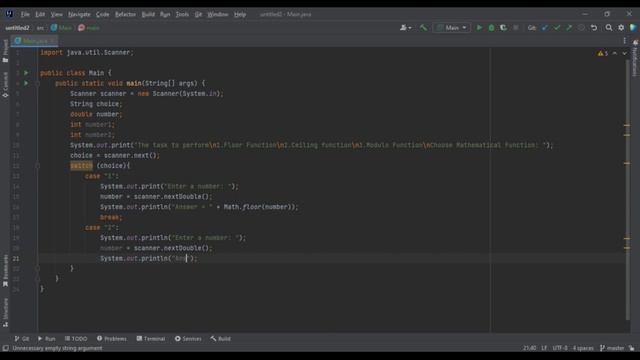Open the colorful JetBrains toolbox icon at toolbar end
The width and height of the screenshot is (640, 360).
[x=633, y=28]
